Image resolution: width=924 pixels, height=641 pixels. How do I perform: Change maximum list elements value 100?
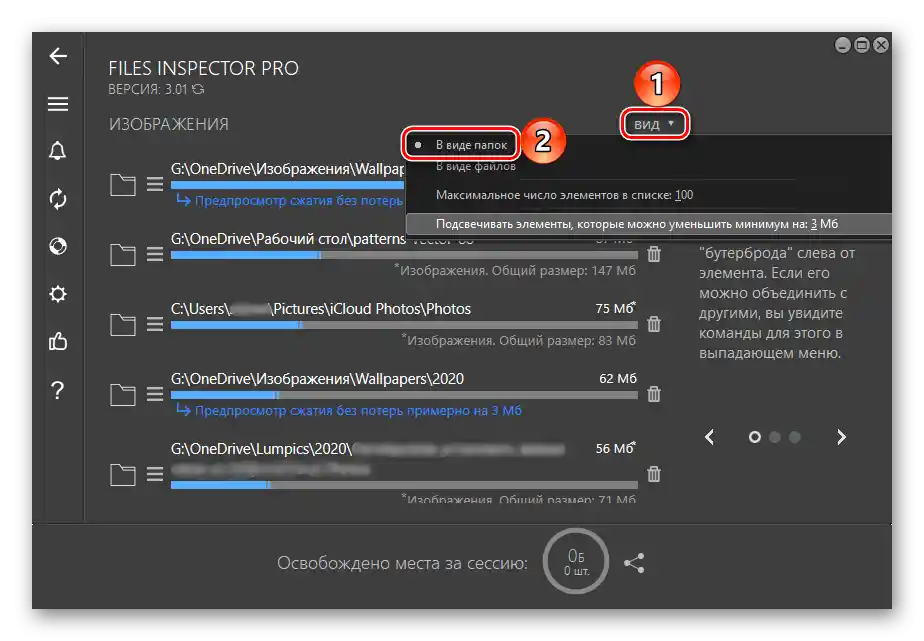pyautogui.click(x=684, y=195)
